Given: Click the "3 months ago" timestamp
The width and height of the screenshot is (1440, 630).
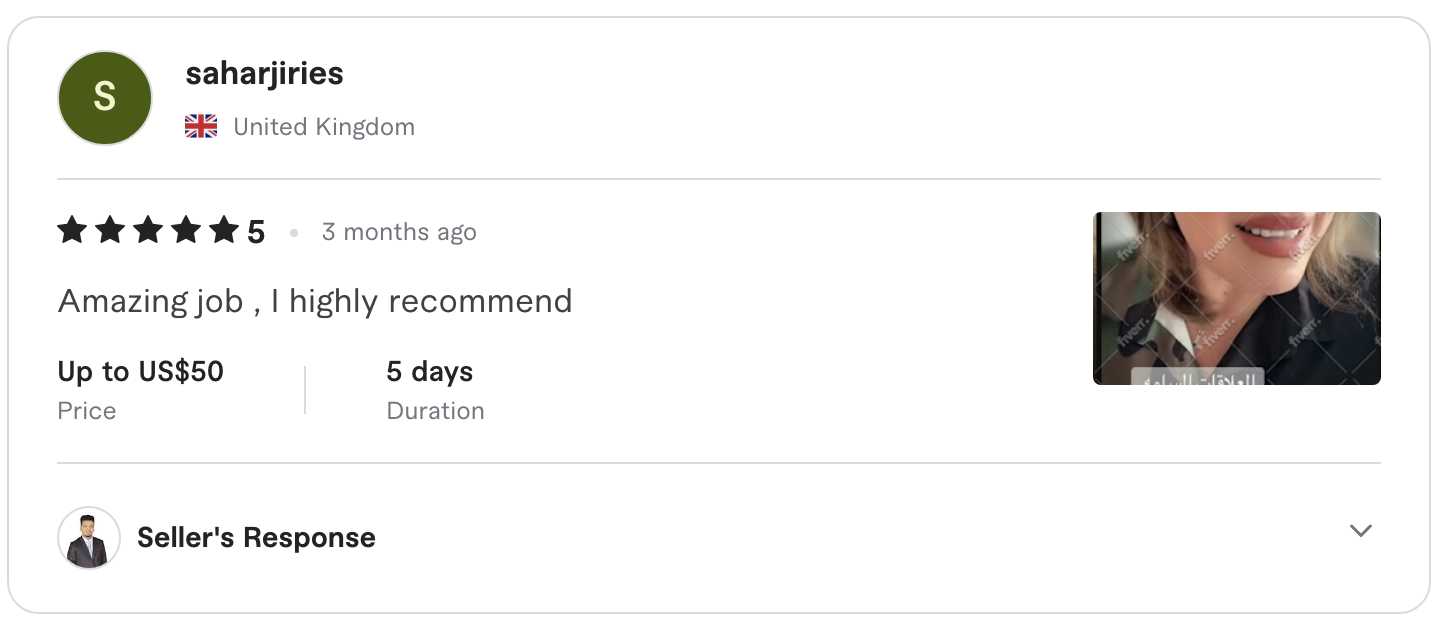Looking at the screenshot, I should click(x=398, y=232).
